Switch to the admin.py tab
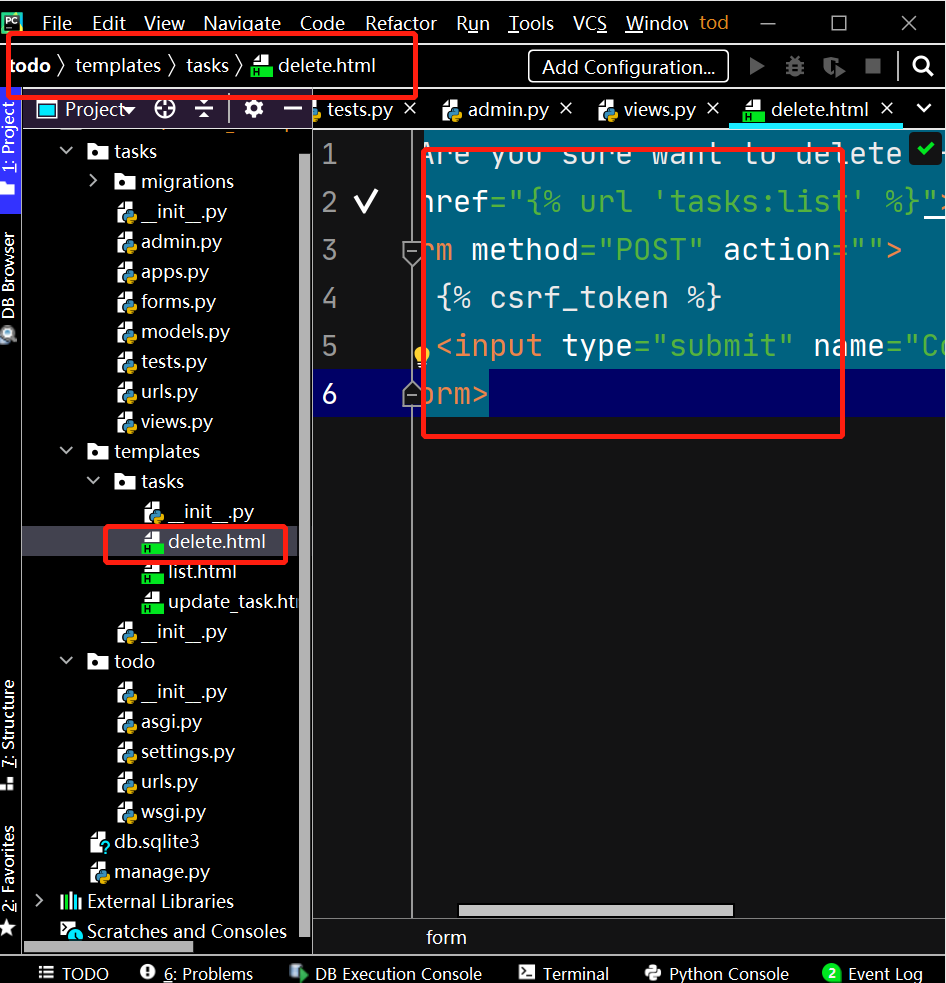Image resolution: width=946 pixels, height=983 pixels. [495, 110]
